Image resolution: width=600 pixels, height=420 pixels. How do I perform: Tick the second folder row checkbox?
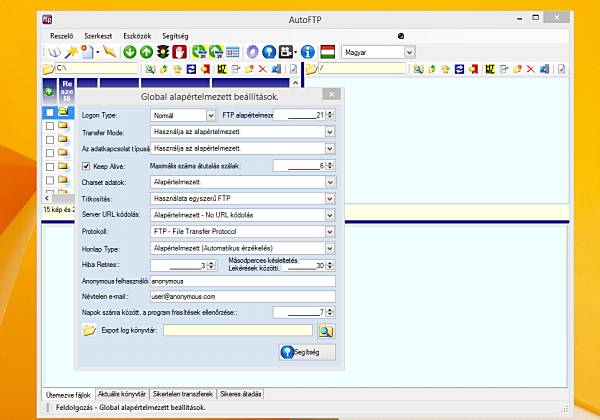tap(49, 126)
